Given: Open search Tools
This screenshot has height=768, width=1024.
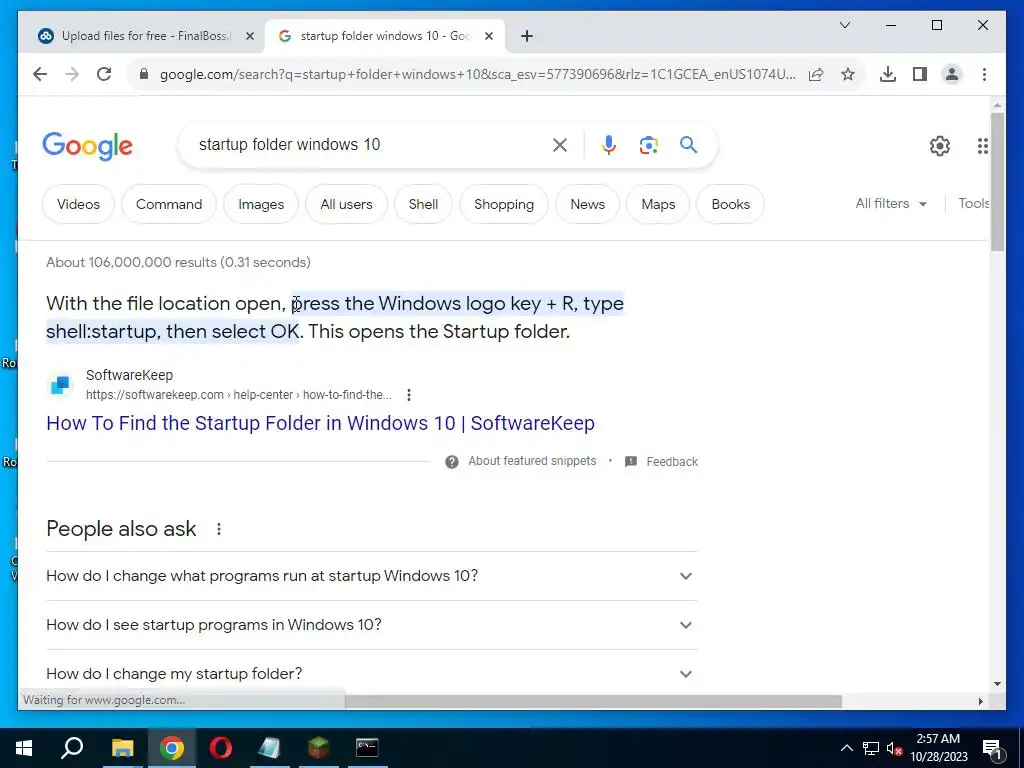Looking at the screenshot, I should click(x=973, y=204).
